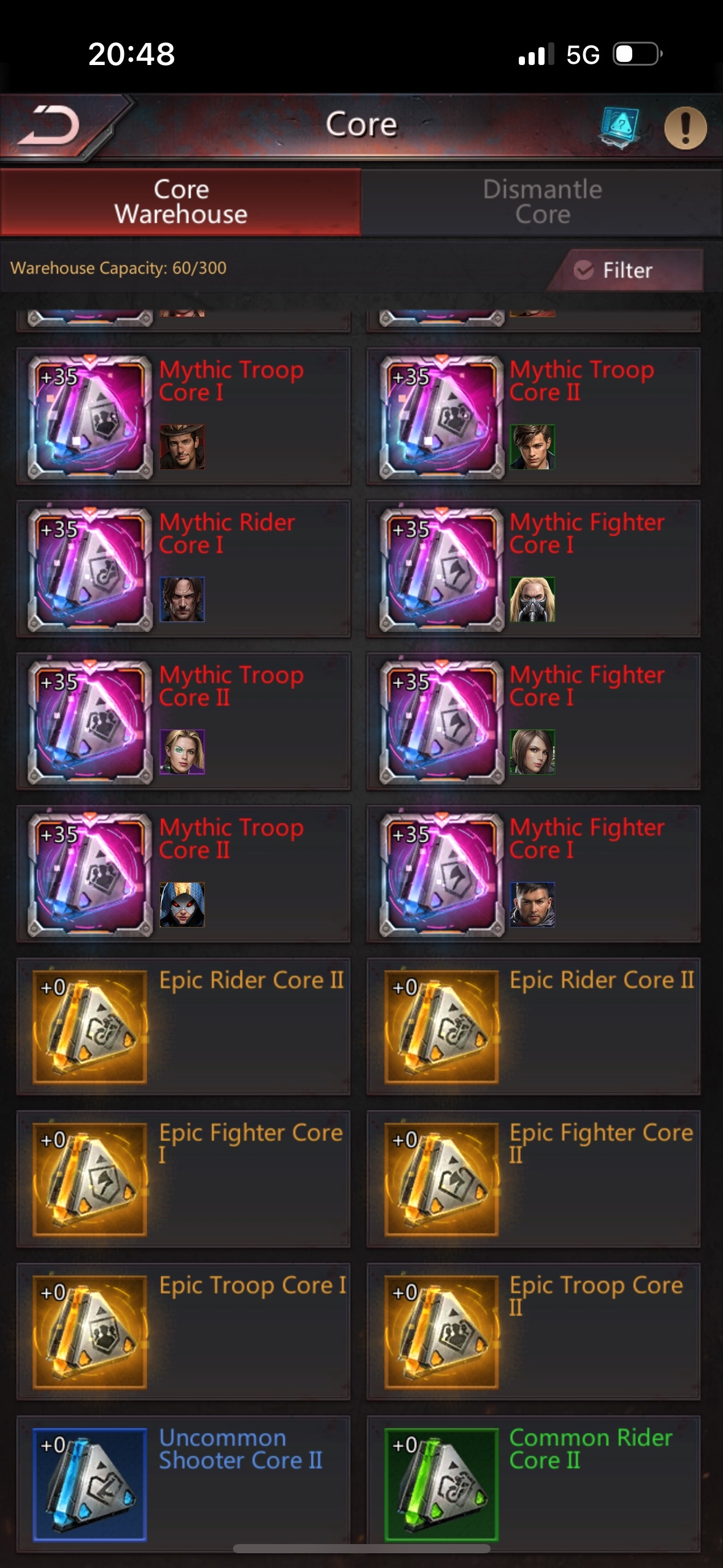Tap the red-eyed hooded hero portrait
Screen dimensions: 723x1568
(x=182, y=904)
